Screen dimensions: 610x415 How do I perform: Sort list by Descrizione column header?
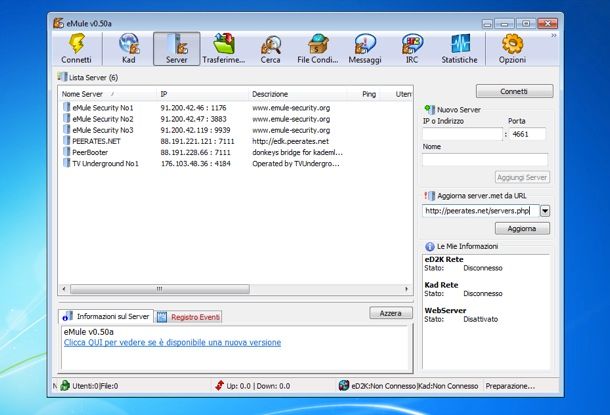[x=297, y=94]
